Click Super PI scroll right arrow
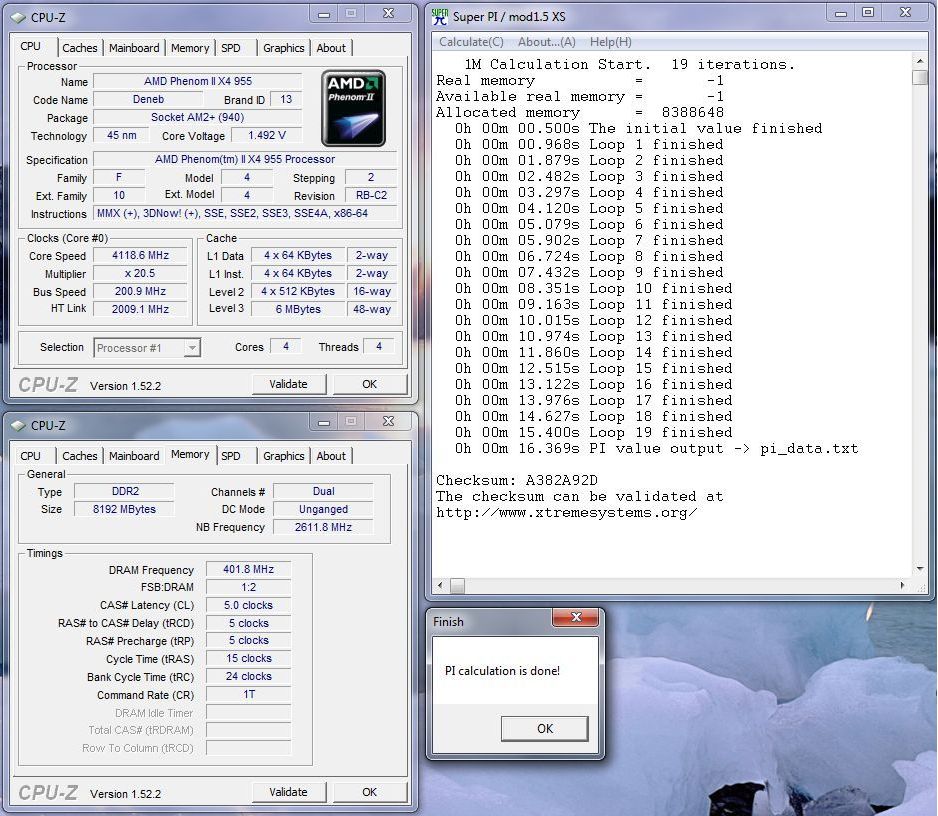The height and width of the screenshot is (816, 938). [902, 585]
